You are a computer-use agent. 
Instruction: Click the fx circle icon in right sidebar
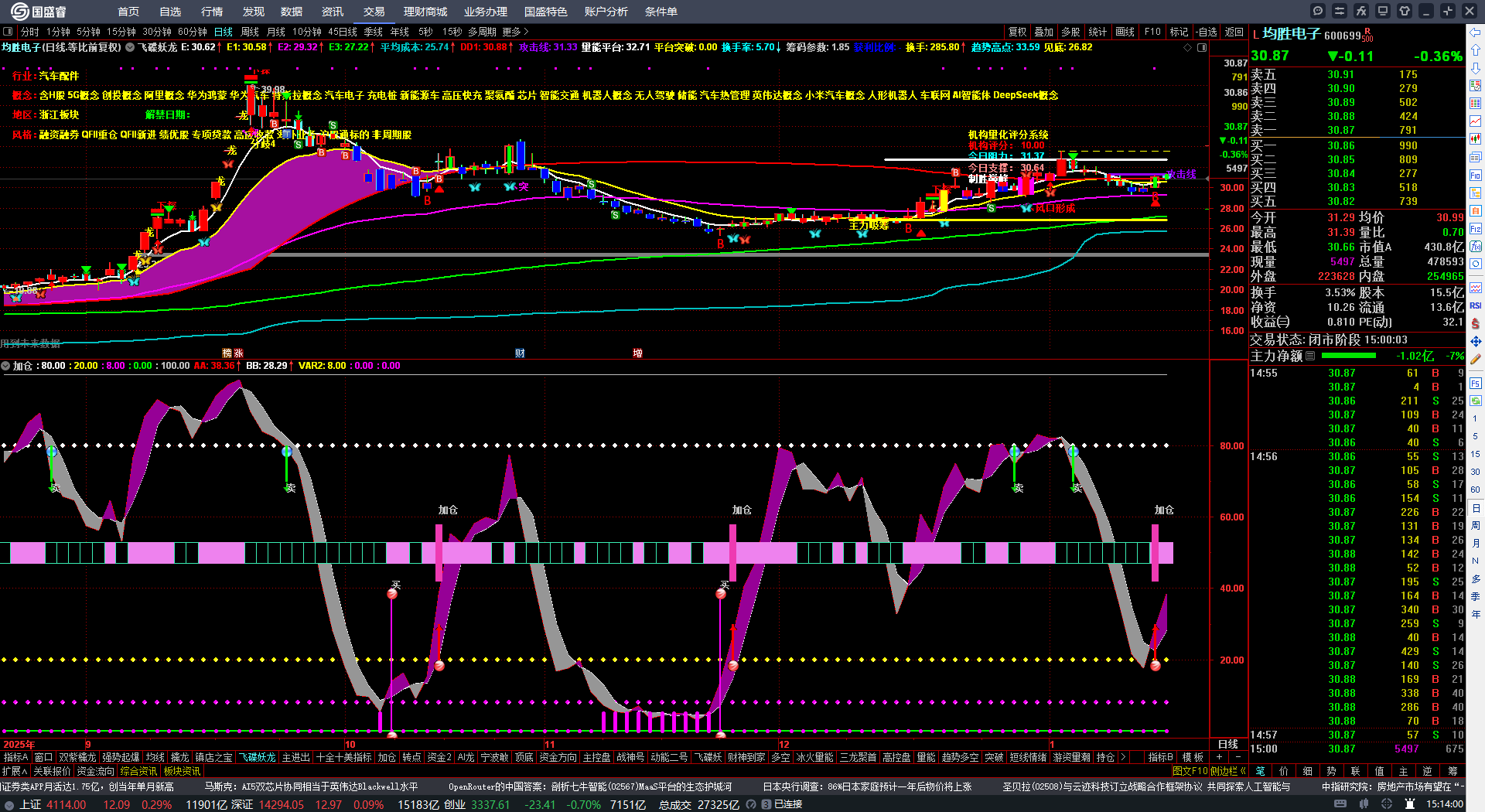click(x=1476, y=247)
